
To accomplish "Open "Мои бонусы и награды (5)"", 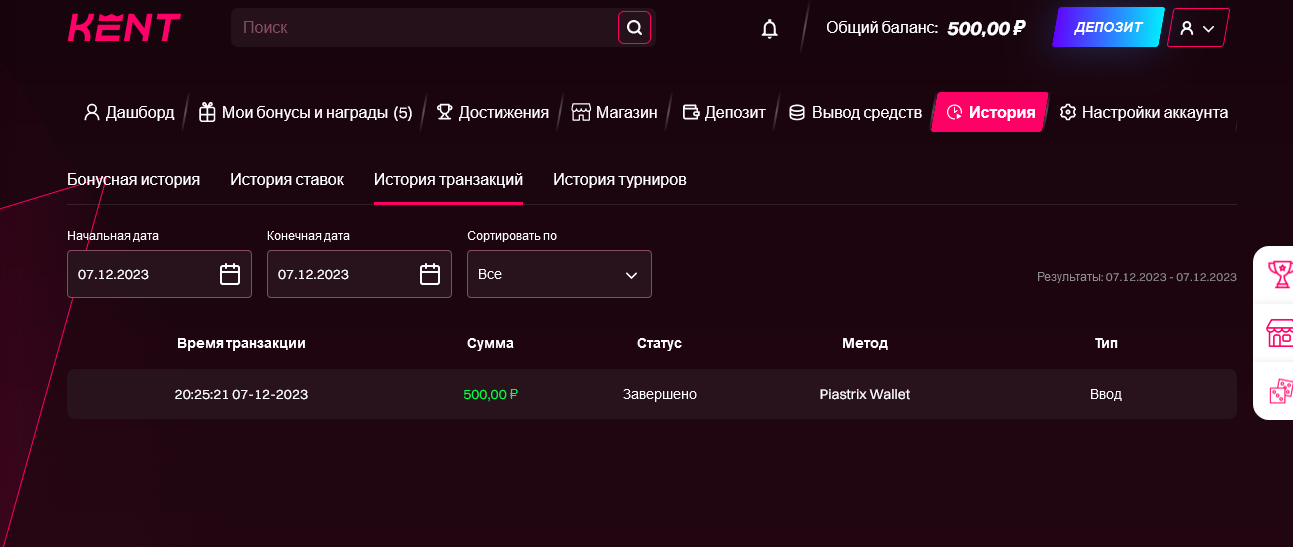I will click(x=305, y=112).
